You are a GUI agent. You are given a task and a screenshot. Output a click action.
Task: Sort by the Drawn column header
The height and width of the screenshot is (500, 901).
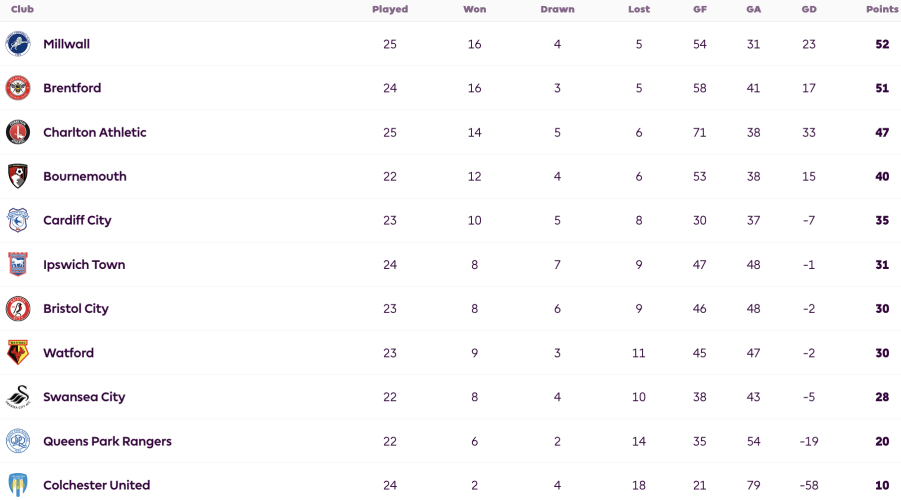coord(557,9)
